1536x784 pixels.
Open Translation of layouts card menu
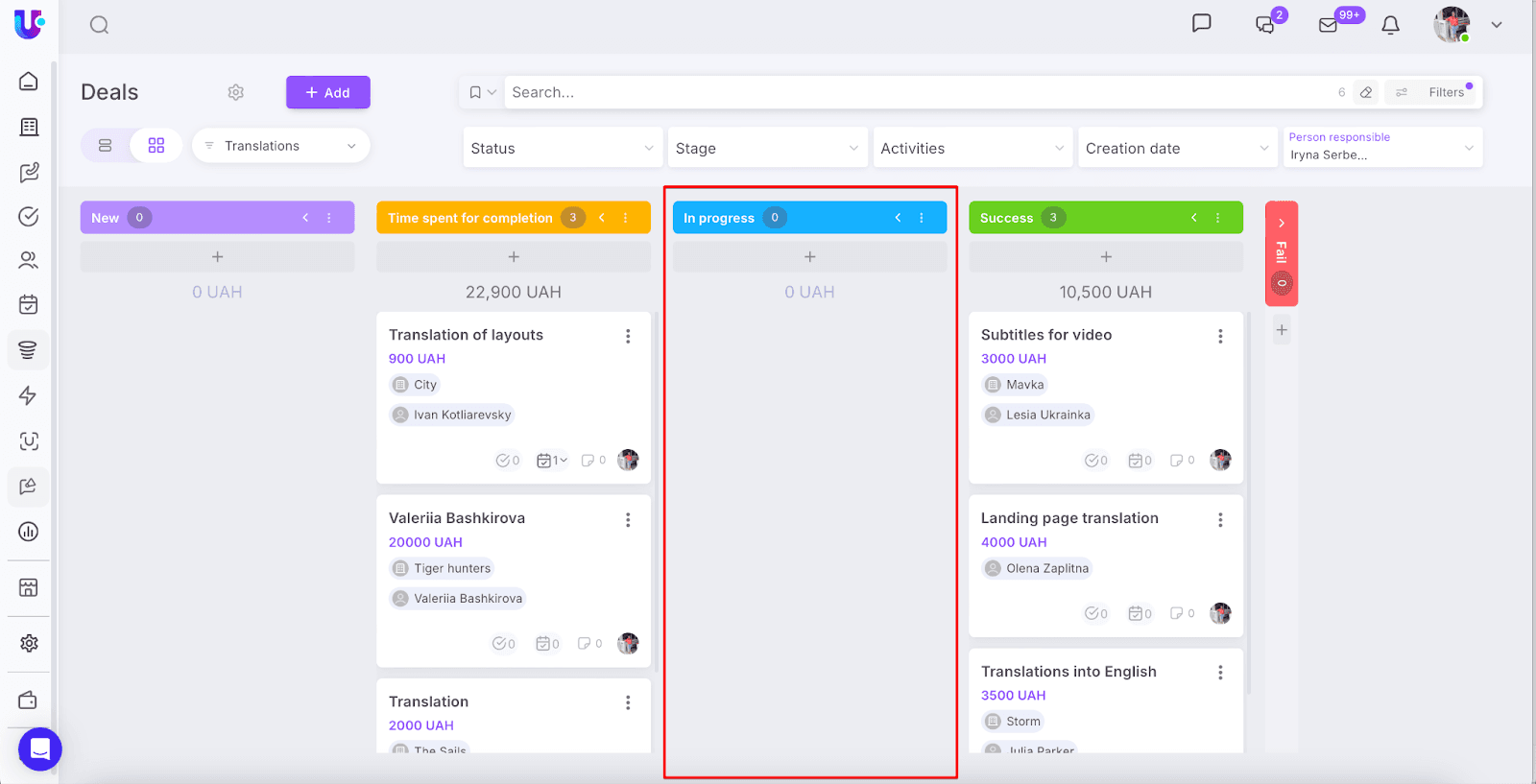pos(628,336)
